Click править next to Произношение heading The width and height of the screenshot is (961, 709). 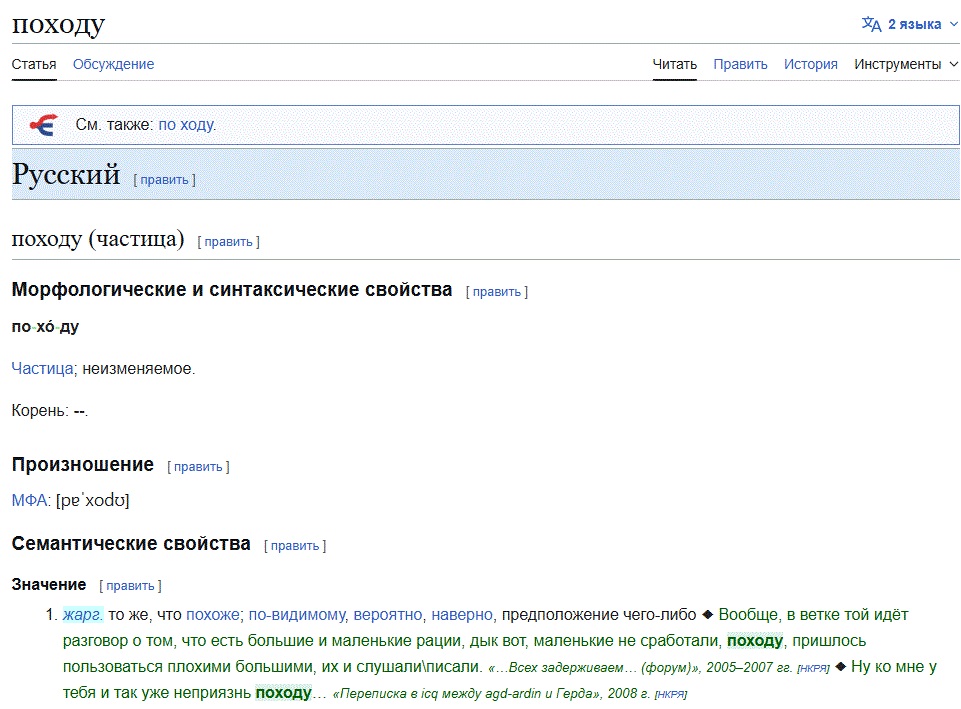(x=198, y=467)
